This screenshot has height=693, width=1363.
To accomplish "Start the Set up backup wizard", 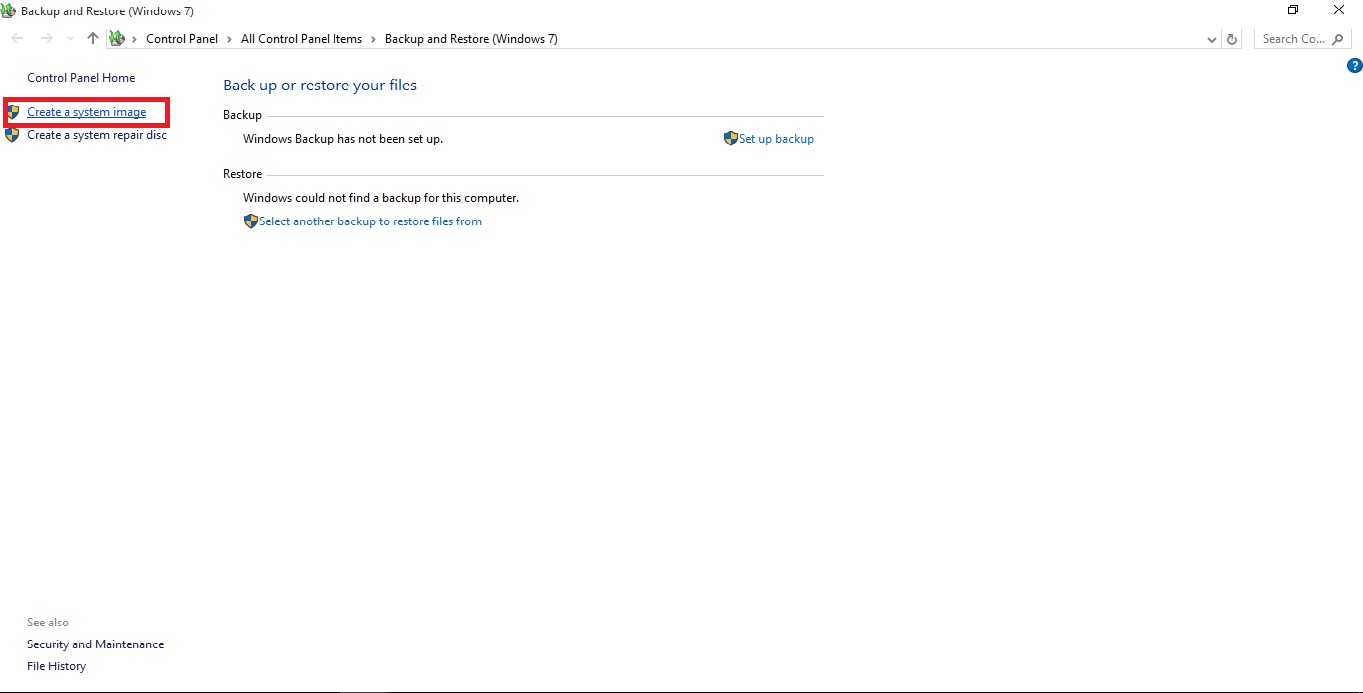I will [x=776, y=139].
